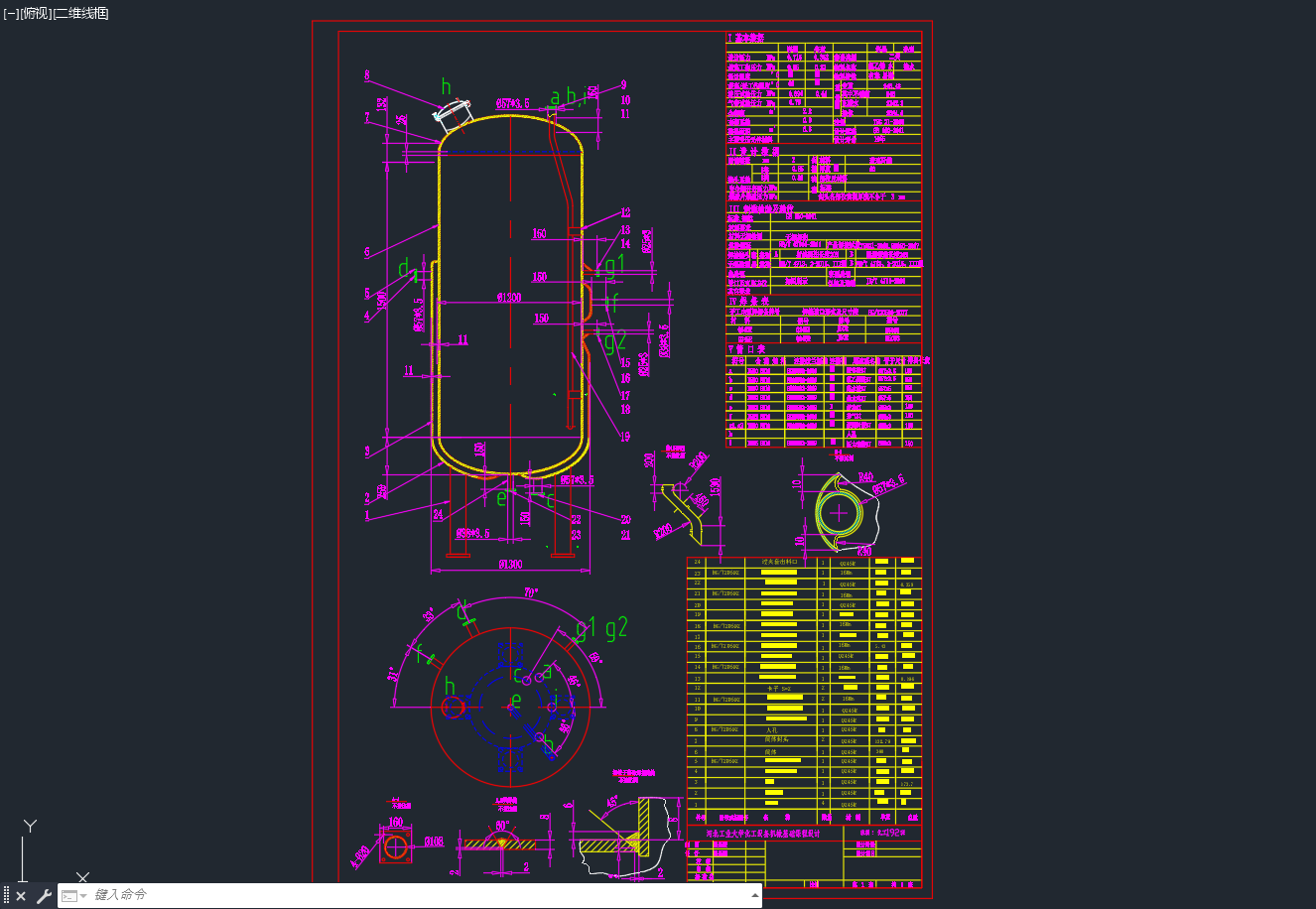Select the "人孔" parts list cell
Viewport: 1316px width, 909px height.
[x=771, y=730]
